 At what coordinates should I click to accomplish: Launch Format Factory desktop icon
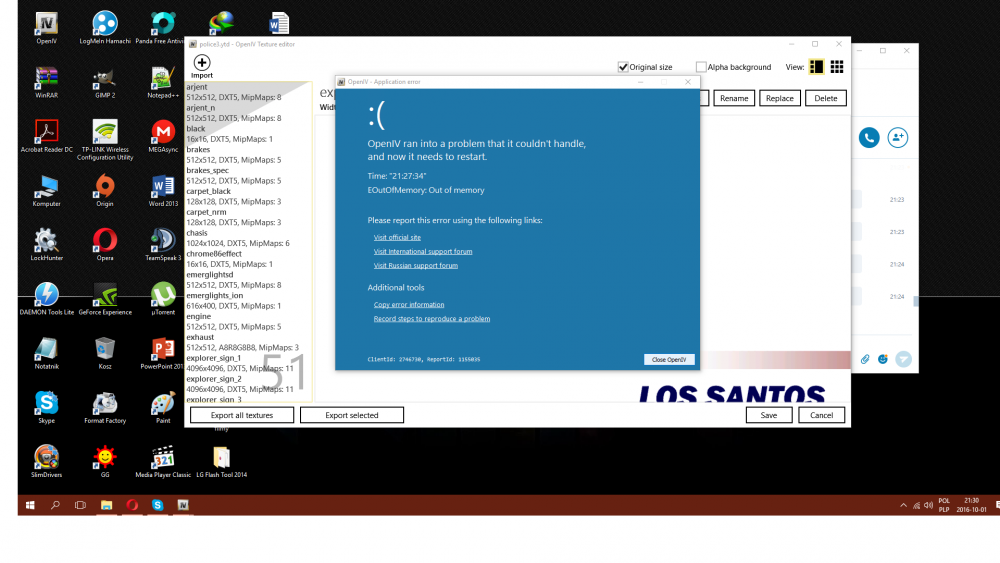pyautogui.click(x=105, y=407)
